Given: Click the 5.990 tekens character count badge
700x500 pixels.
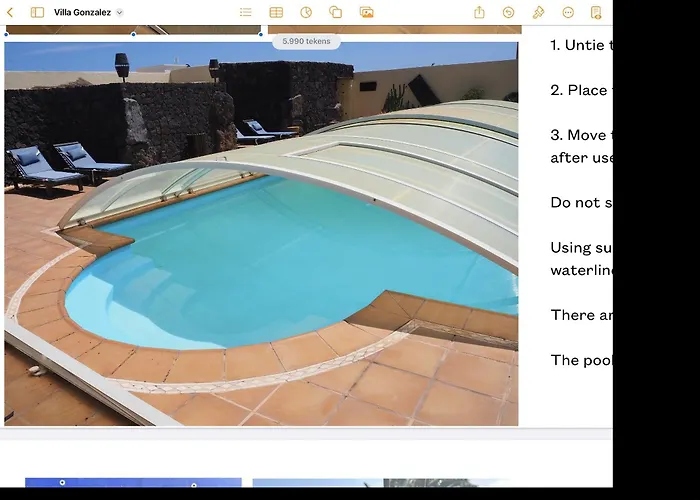Looking at the screenshot, I should click(306, 41).
